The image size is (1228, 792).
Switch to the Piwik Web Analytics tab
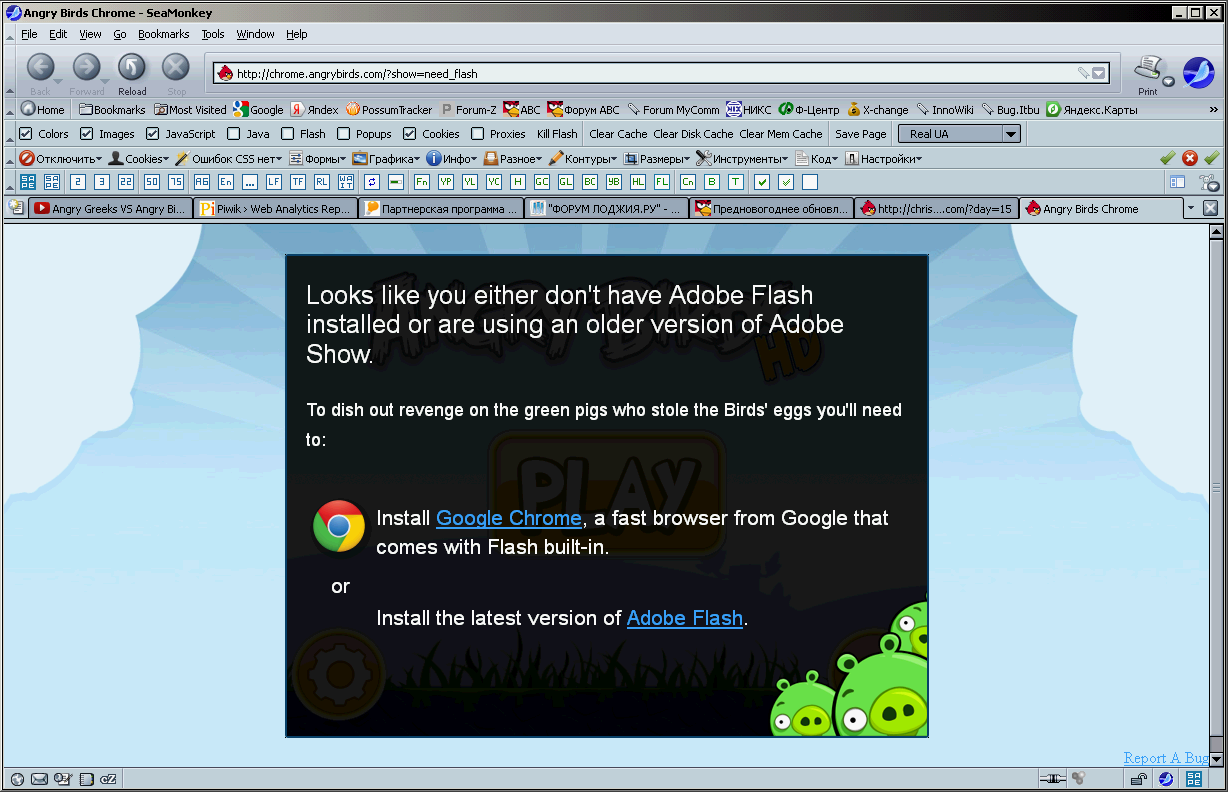pos(276,209)
